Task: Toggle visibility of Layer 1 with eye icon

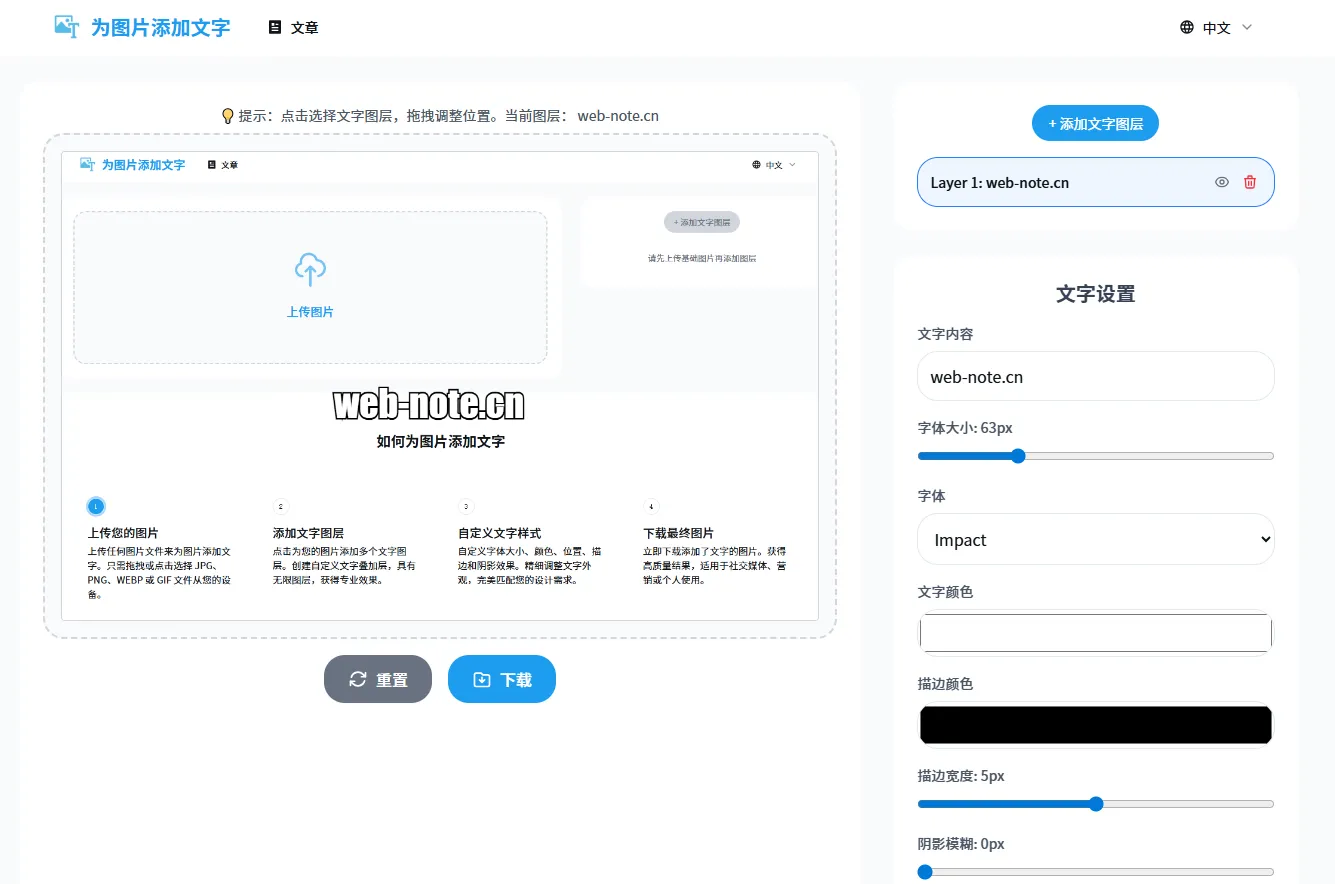Action: pyautogui.click(x=1221, y=182)
